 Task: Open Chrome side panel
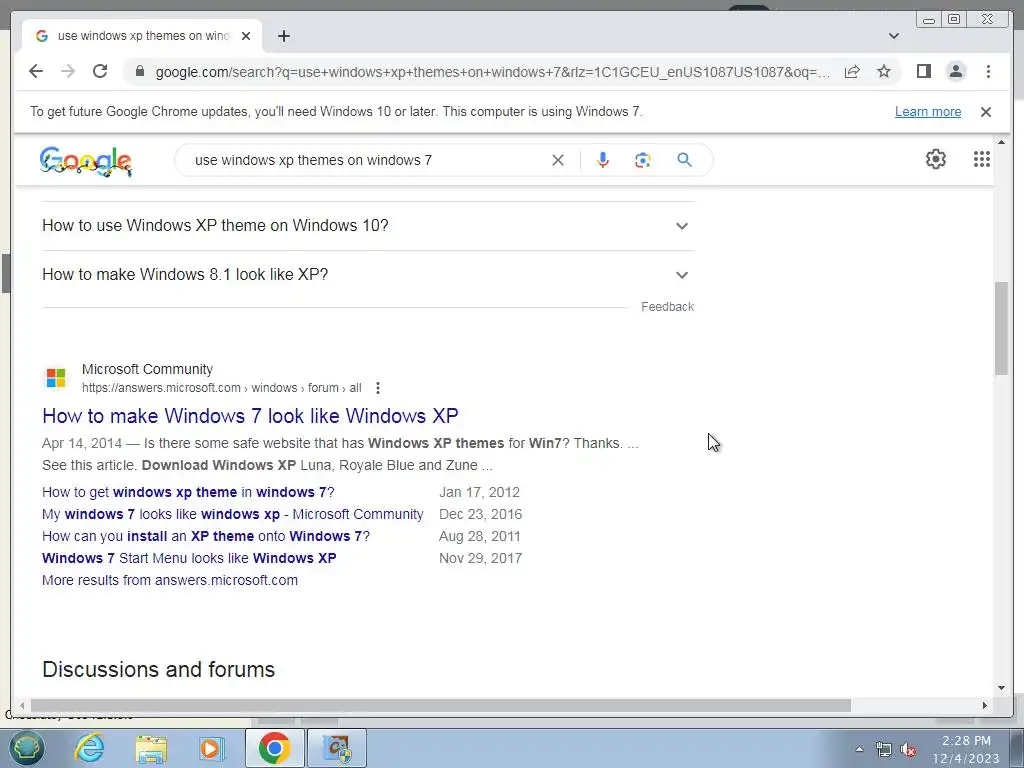click(923, 71)
